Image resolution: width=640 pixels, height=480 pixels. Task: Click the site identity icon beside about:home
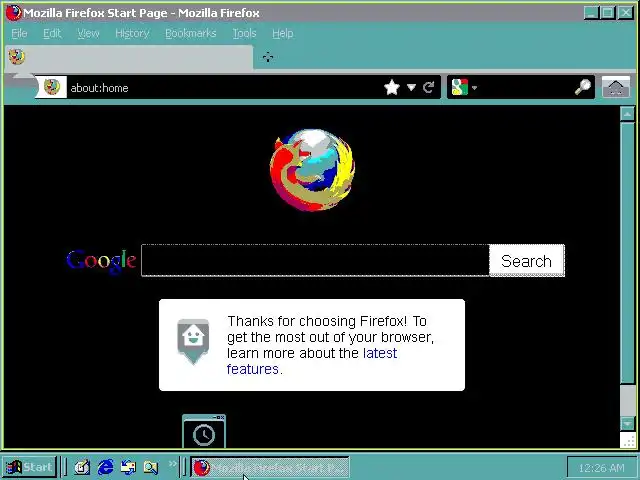(x=52, y=87)
